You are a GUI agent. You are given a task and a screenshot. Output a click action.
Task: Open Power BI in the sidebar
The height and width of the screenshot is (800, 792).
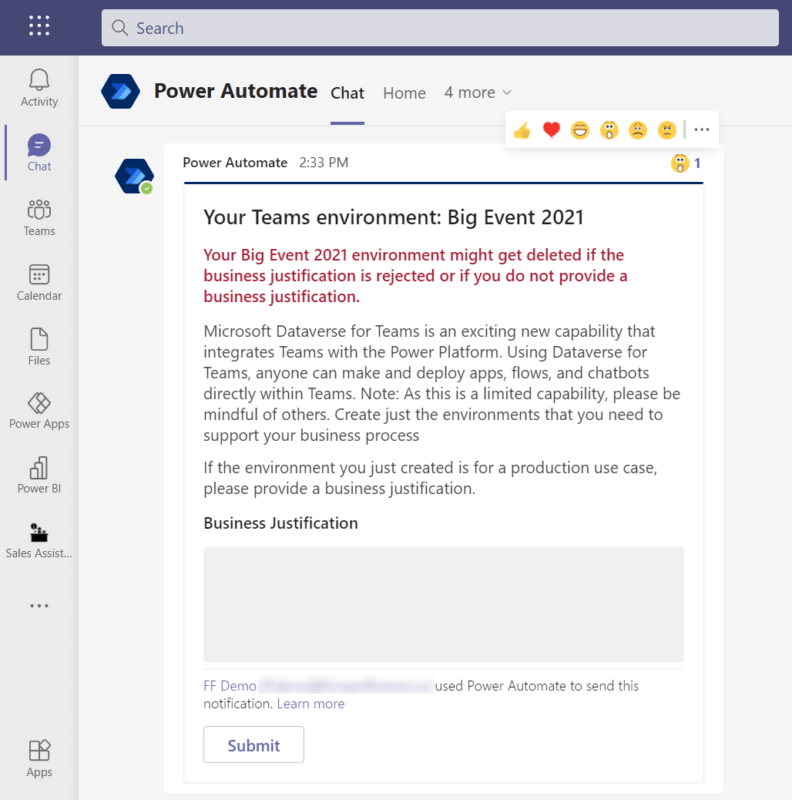pos(39,476)
